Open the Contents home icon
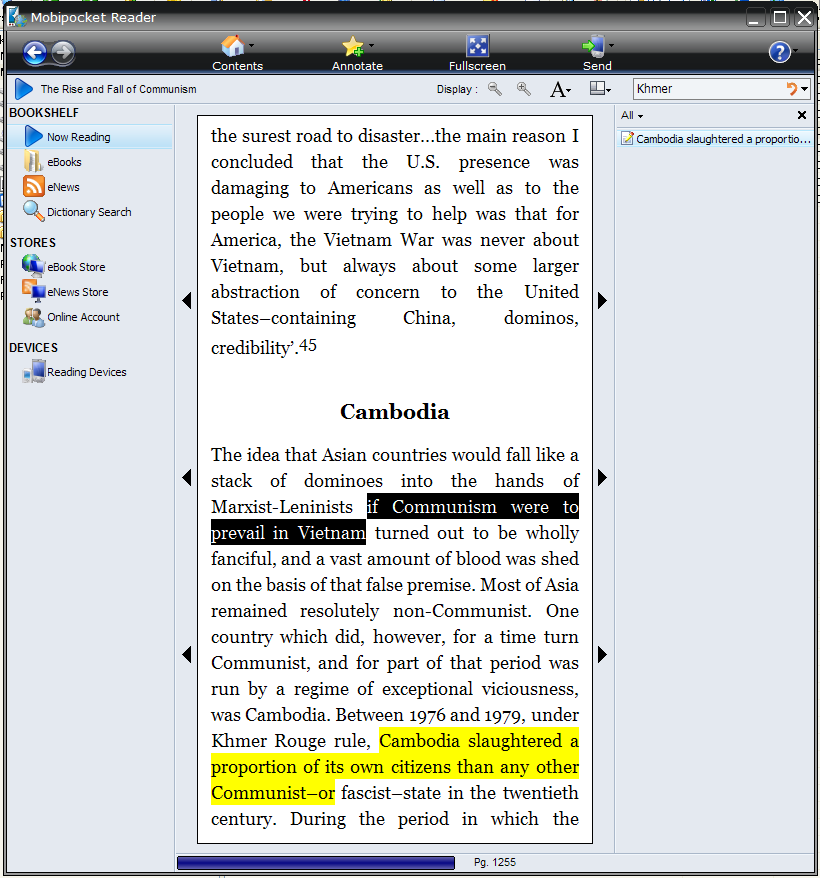The height and width of the screenshot is (878, 820). click(232, 46)
